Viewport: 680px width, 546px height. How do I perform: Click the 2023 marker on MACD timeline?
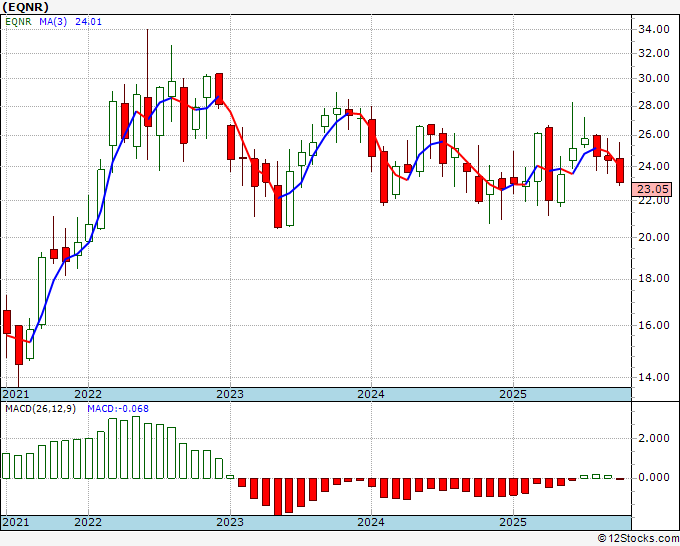[230, 522]
